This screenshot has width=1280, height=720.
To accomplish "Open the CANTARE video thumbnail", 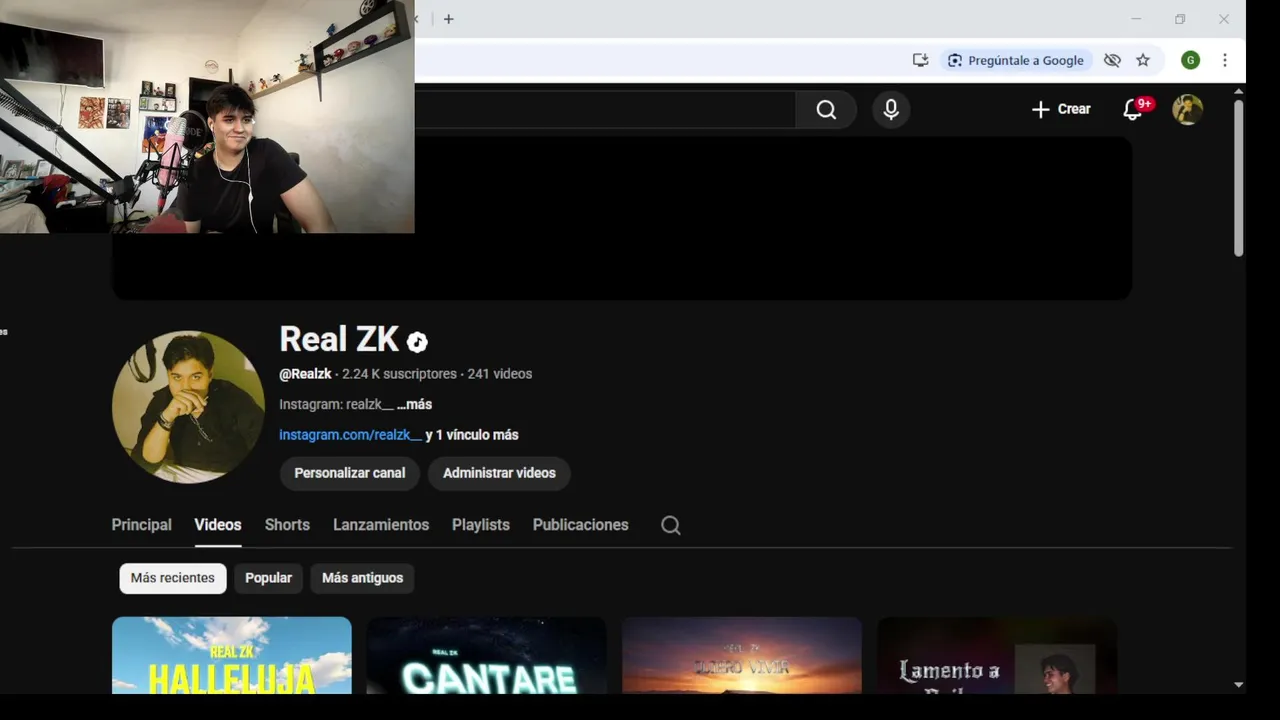I will tap(486, 655).
